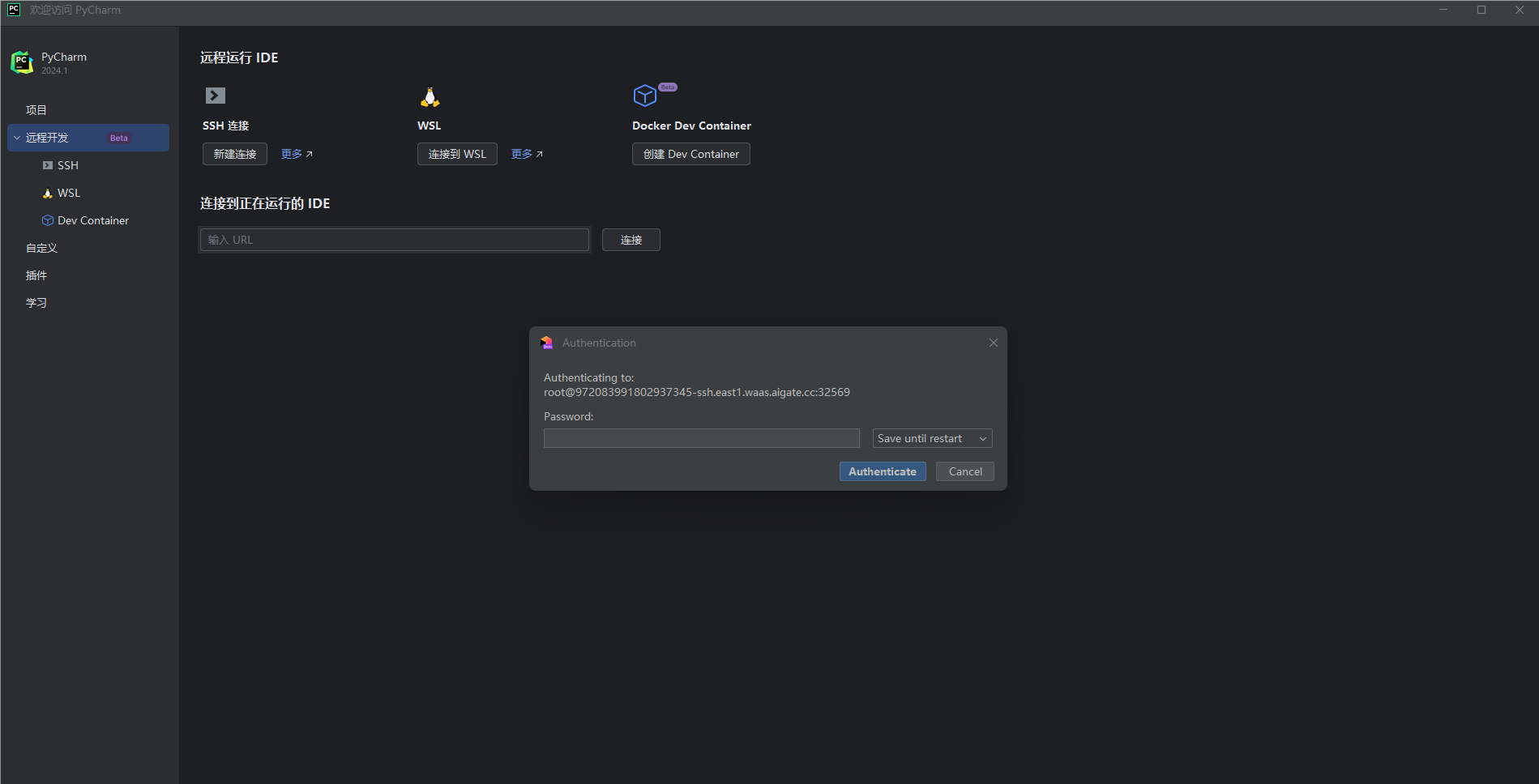Open the Save until restart dropdown

coord(932,438)
